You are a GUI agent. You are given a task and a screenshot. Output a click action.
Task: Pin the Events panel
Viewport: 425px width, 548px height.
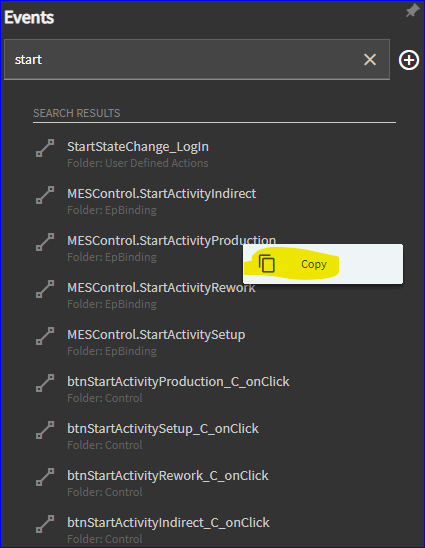412,10
